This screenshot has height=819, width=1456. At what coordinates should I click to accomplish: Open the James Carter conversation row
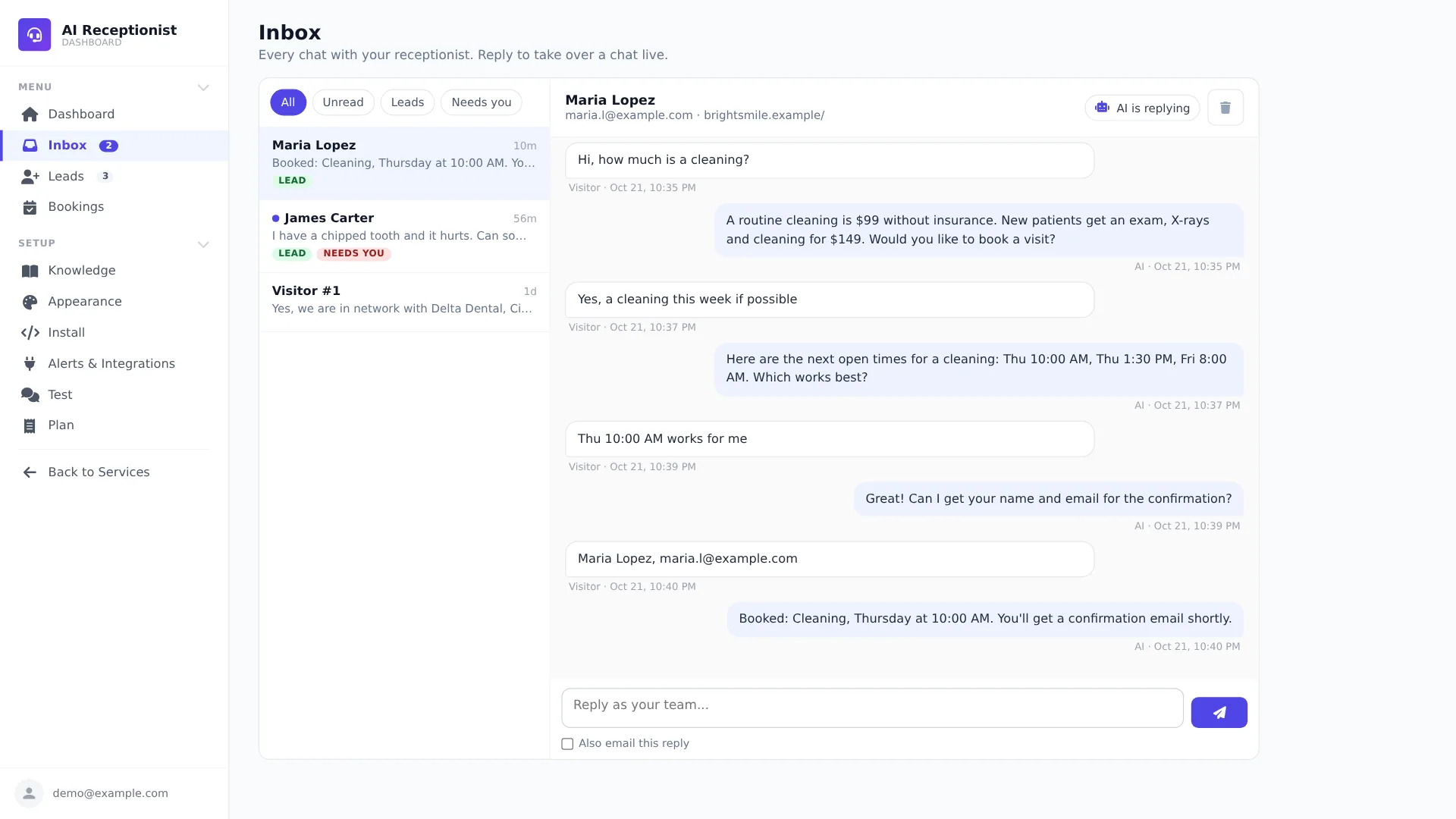click(x=404, y=237)
